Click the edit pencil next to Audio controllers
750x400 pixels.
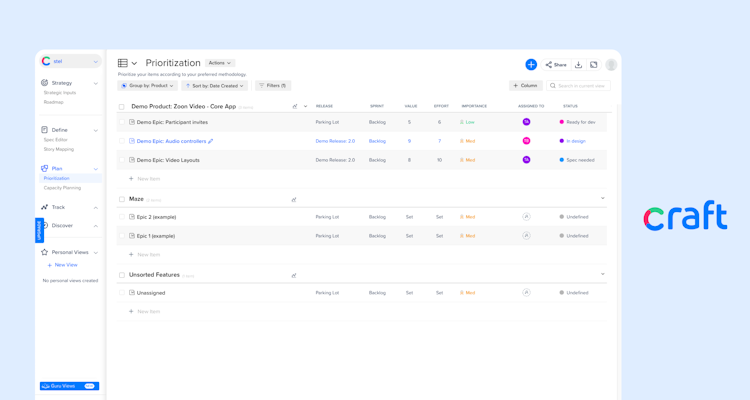[x=210, y=141]
